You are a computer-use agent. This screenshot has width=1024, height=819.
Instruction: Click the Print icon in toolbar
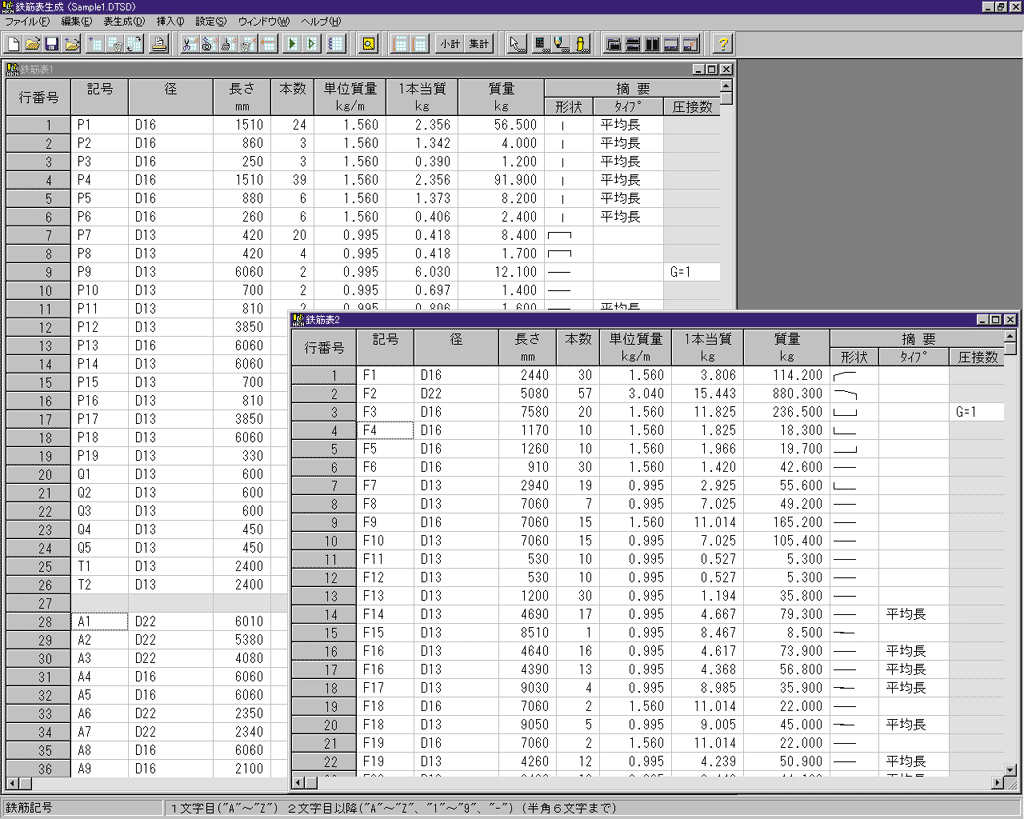click(x=159, y=44)
